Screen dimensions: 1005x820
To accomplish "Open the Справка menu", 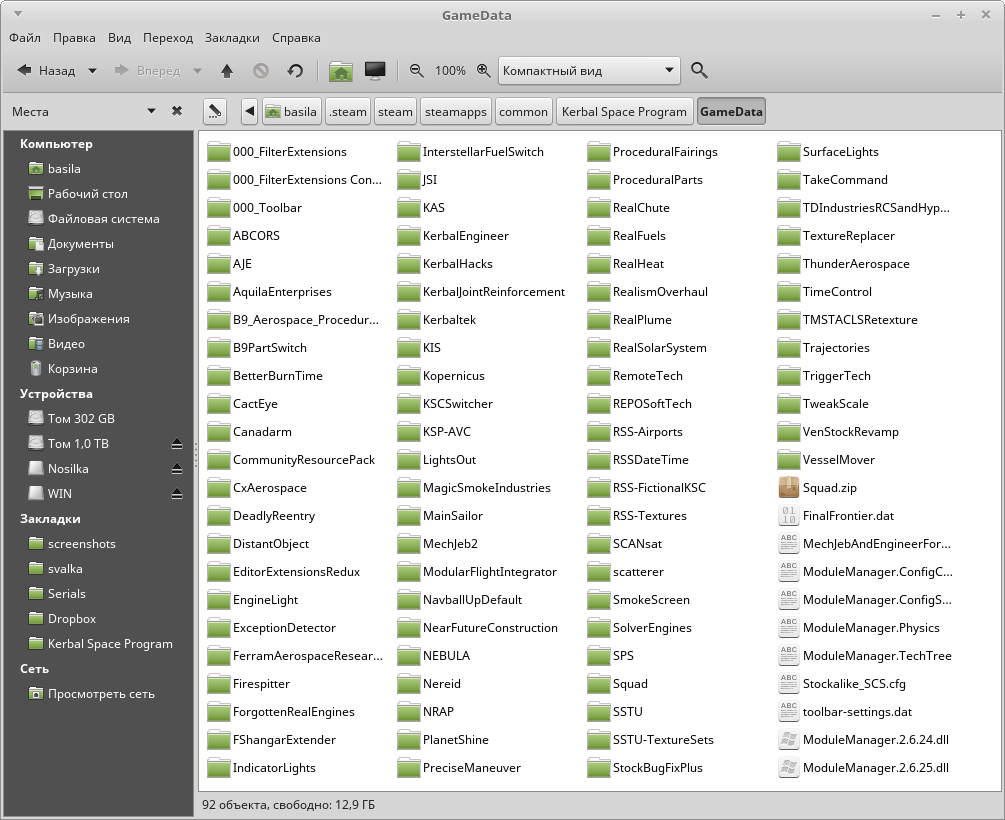I will coord(296,38).
